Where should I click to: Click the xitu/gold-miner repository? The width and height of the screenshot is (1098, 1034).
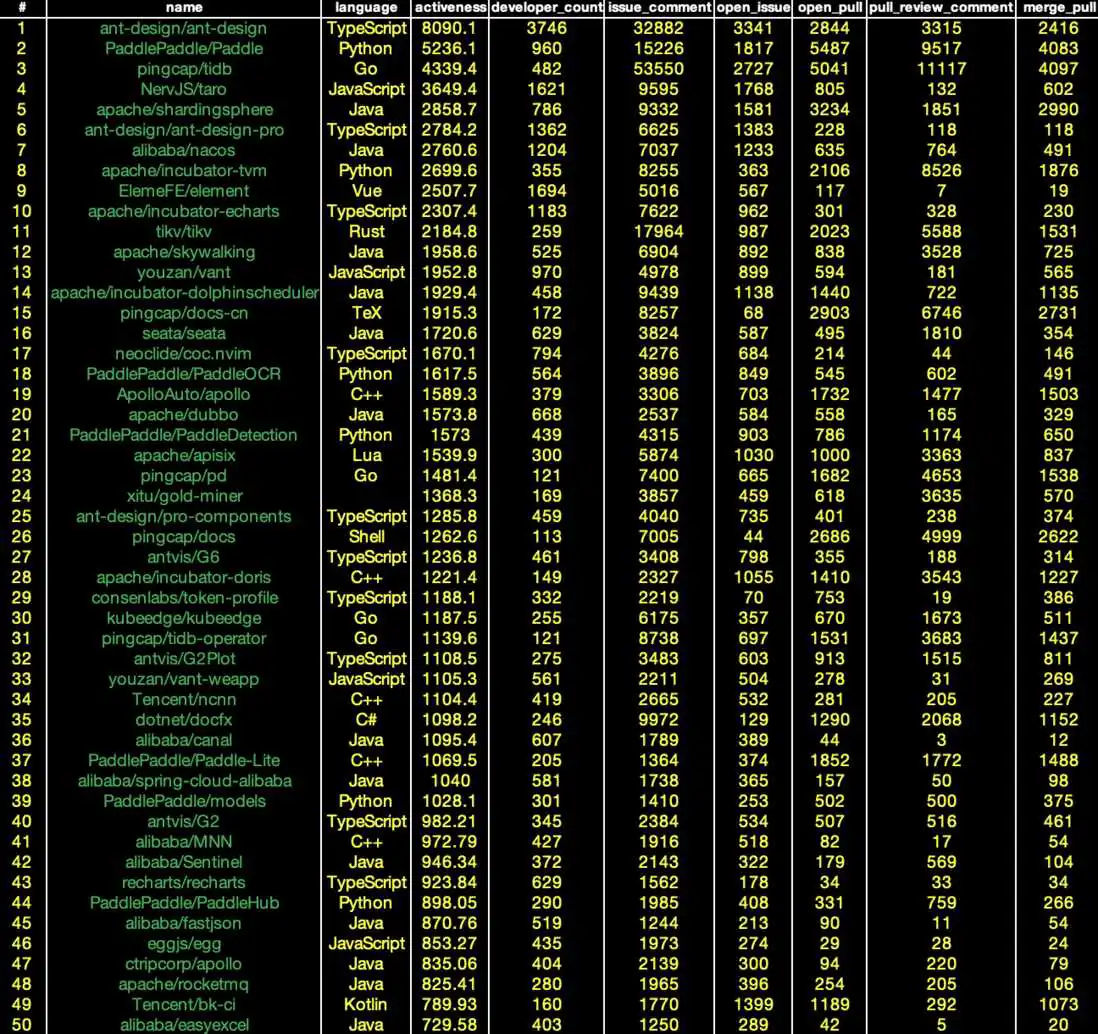point(184,496)
